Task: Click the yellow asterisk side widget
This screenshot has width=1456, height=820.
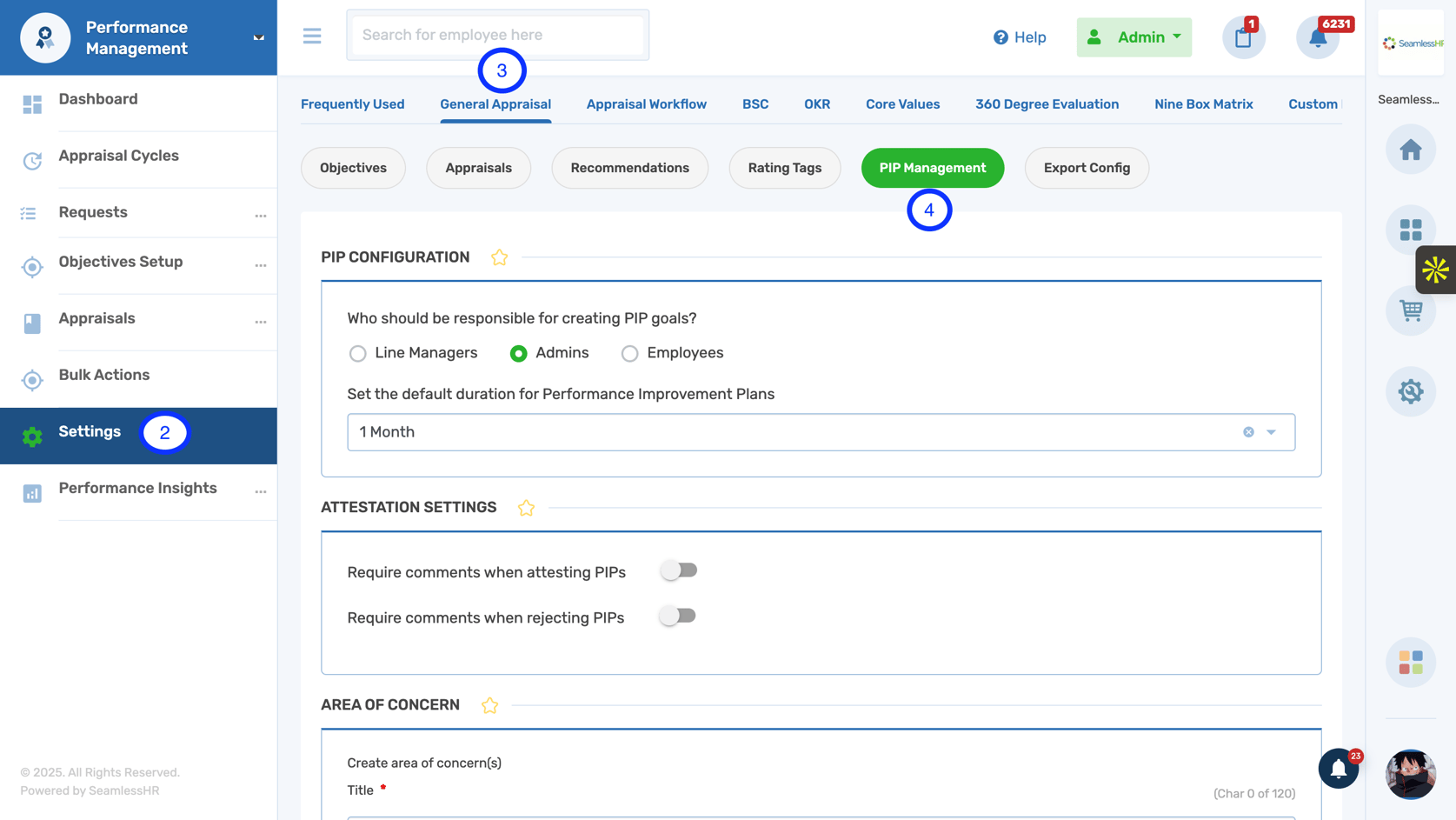Action: 1436,270
